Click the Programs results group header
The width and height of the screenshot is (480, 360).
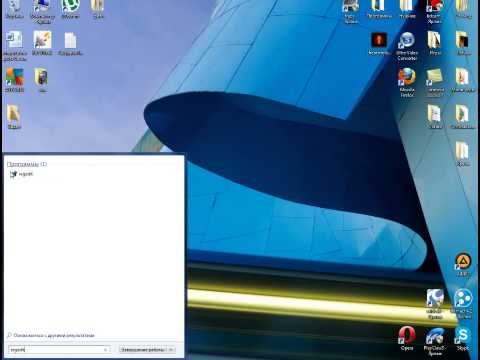tap(27, 164)
